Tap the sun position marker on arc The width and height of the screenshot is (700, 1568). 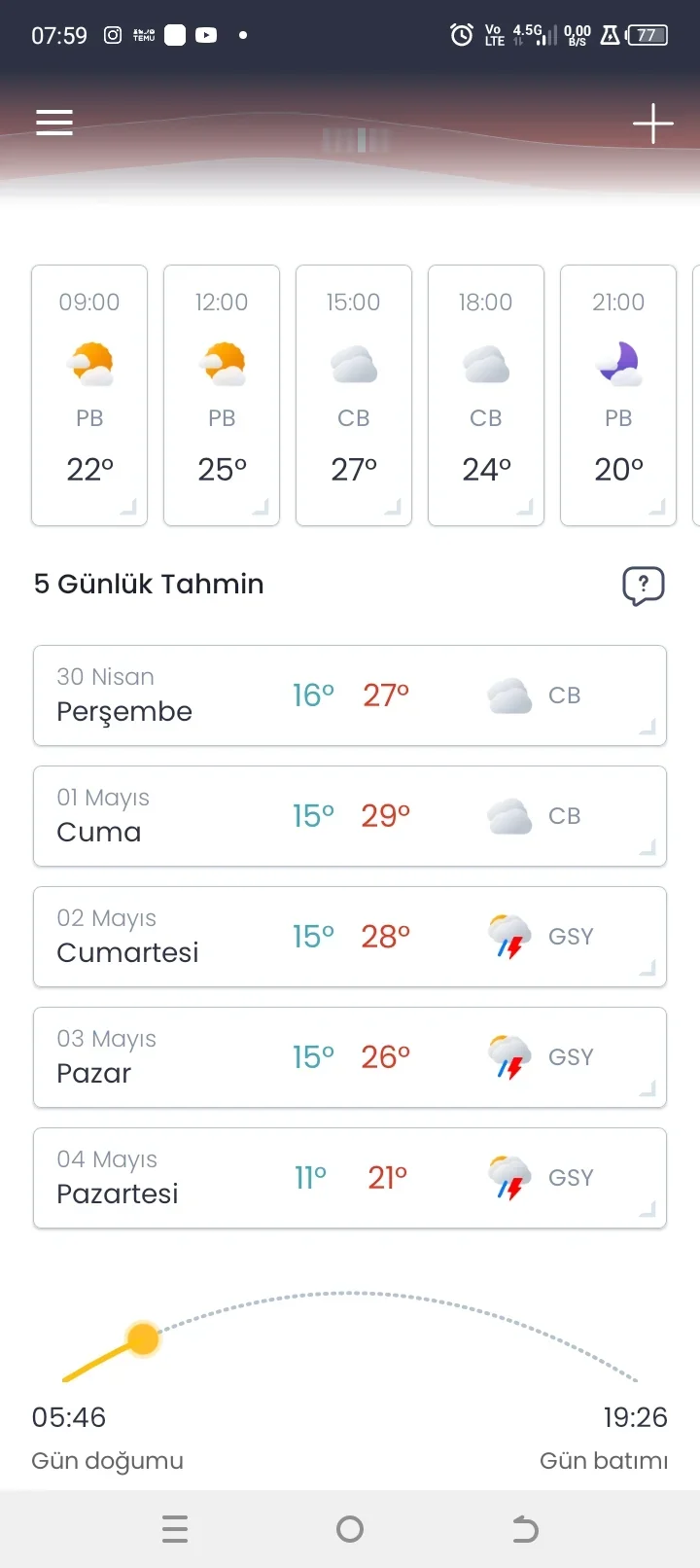[x=143, y=1339]
